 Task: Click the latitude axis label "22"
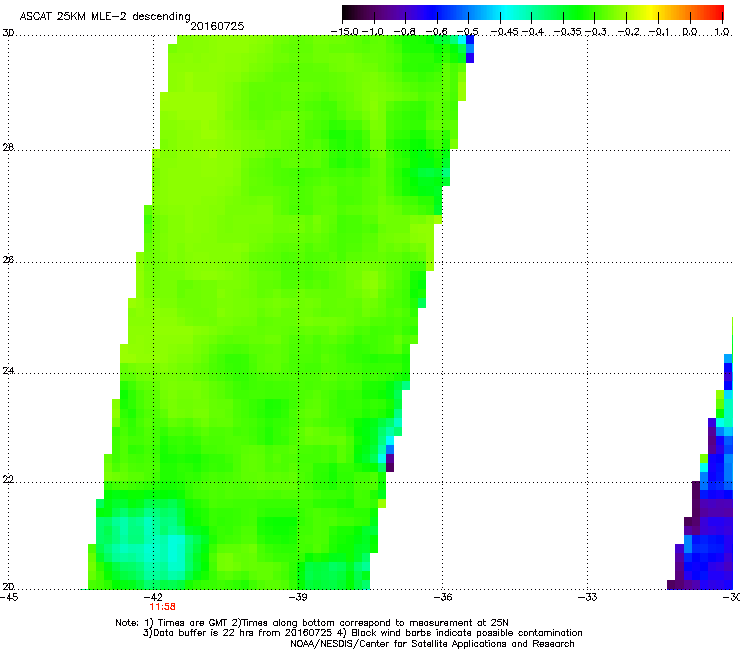[x=8, y=480]
